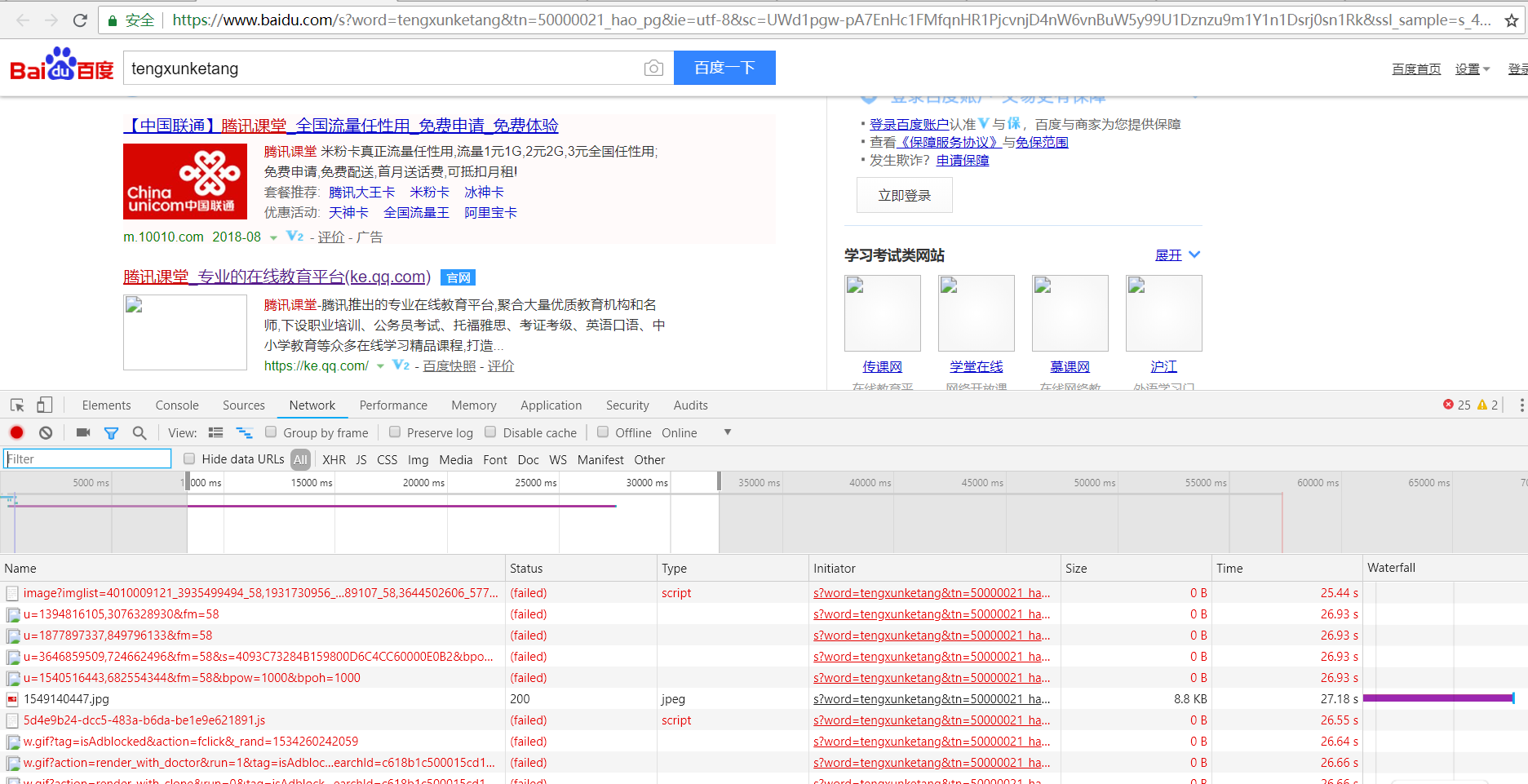Click the secure padlock icon

[113, 20]
